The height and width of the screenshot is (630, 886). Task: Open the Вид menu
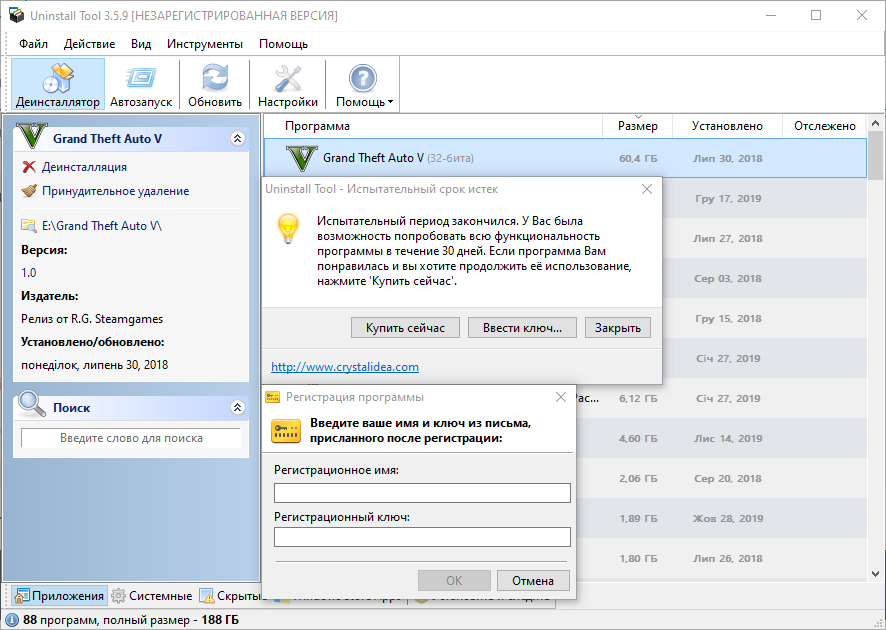tap(141, 44)
